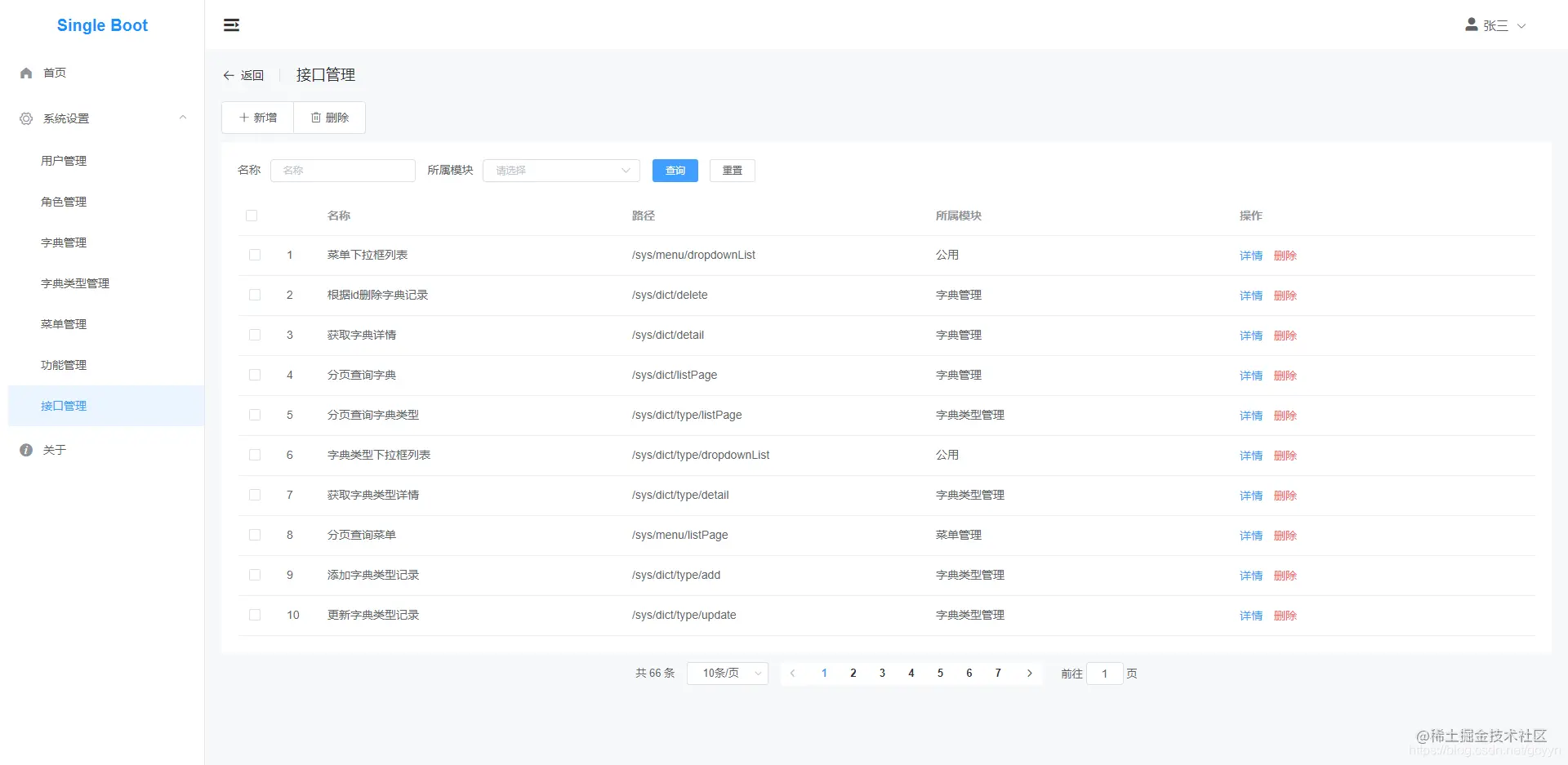Tick the row 4 分页查询字典 checkbox
The image size is (1568, 765).
point(255,375)
